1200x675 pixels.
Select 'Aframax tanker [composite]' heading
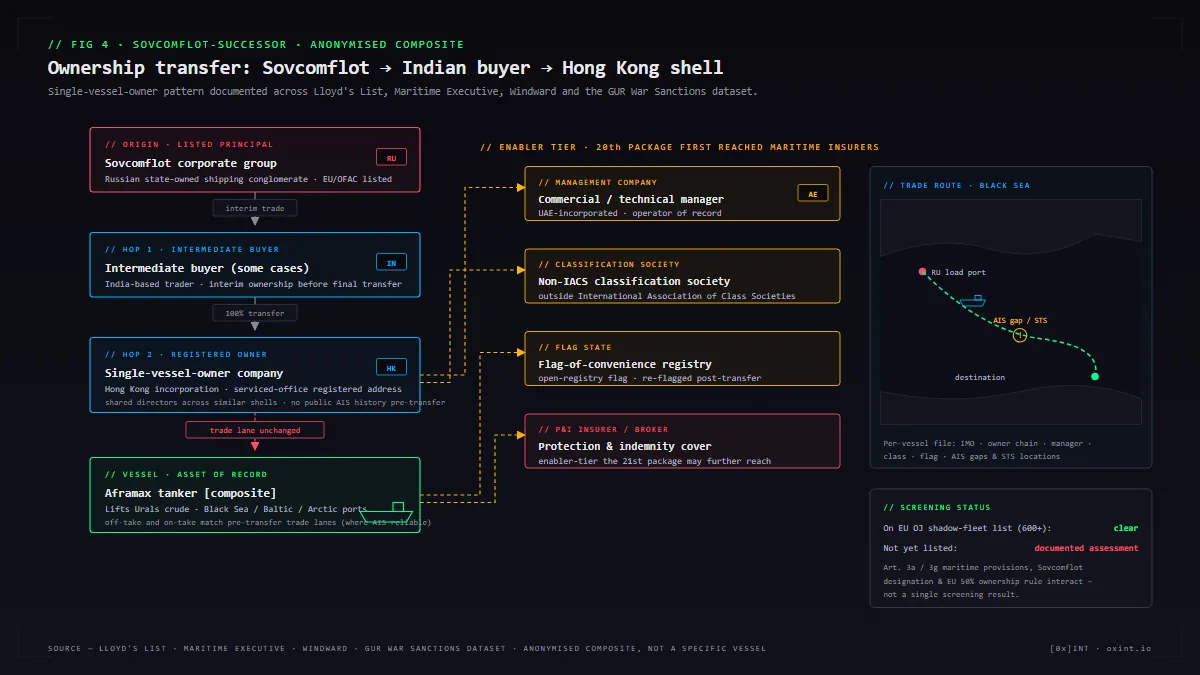191,493
